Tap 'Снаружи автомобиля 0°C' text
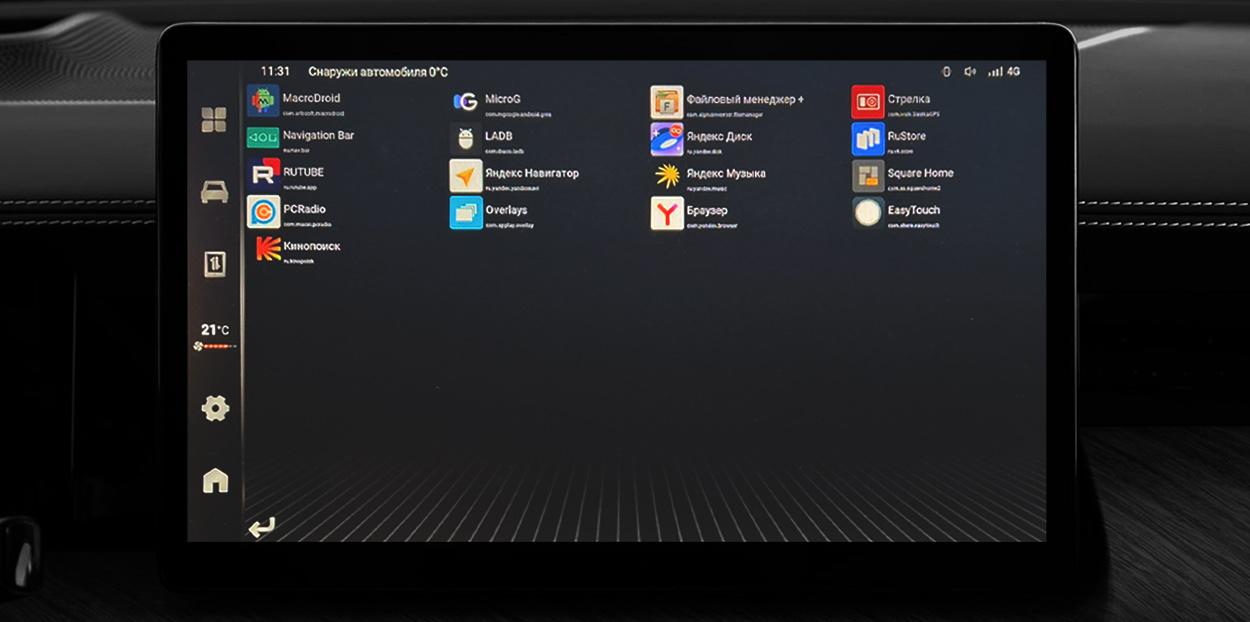1250x622 pixels. point(378,72)
